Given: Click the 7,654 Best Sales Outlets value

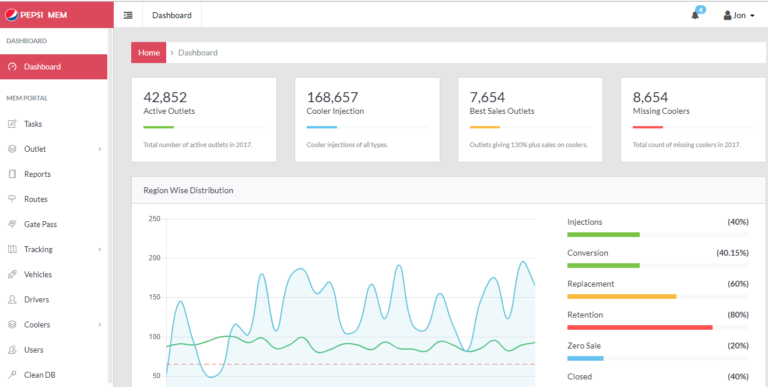Looking at the screenshot, I should [487, 97].
